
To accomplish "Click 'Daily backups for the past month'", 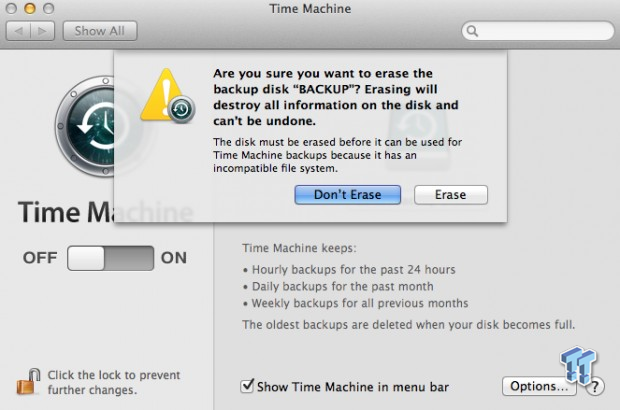I will pos(342,286).
